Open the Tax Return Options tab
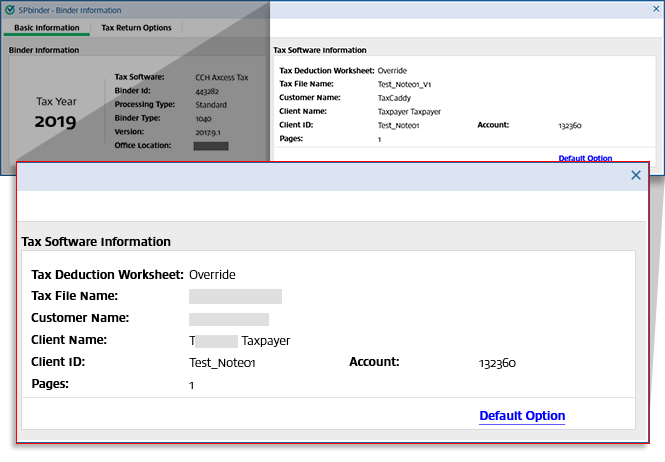 [x=137, y=28]
